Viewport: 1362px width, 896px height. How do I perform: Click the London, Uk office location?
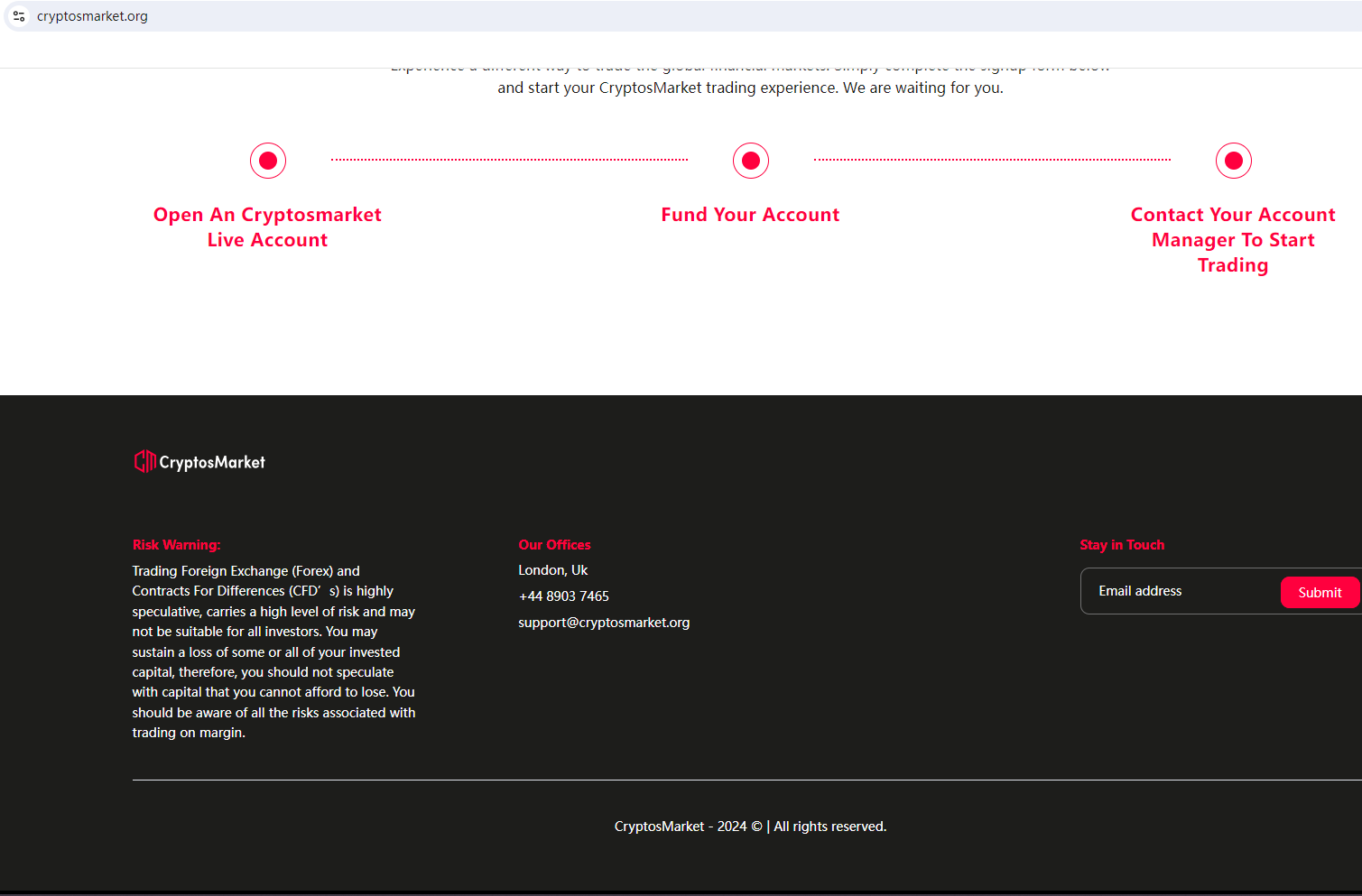[x=553, y=570]
